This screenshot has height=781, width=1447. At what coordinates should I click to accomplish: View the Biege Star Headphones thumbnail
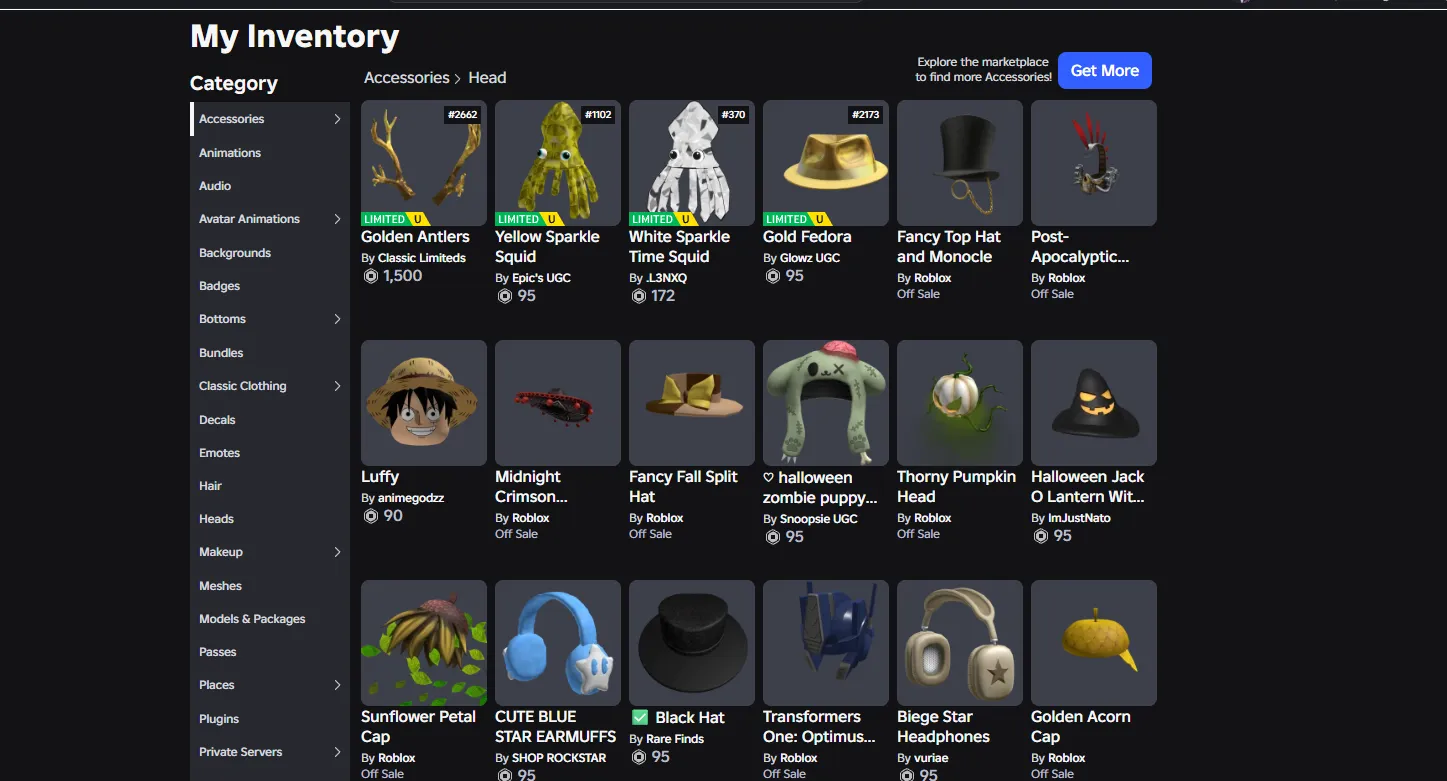960,643
